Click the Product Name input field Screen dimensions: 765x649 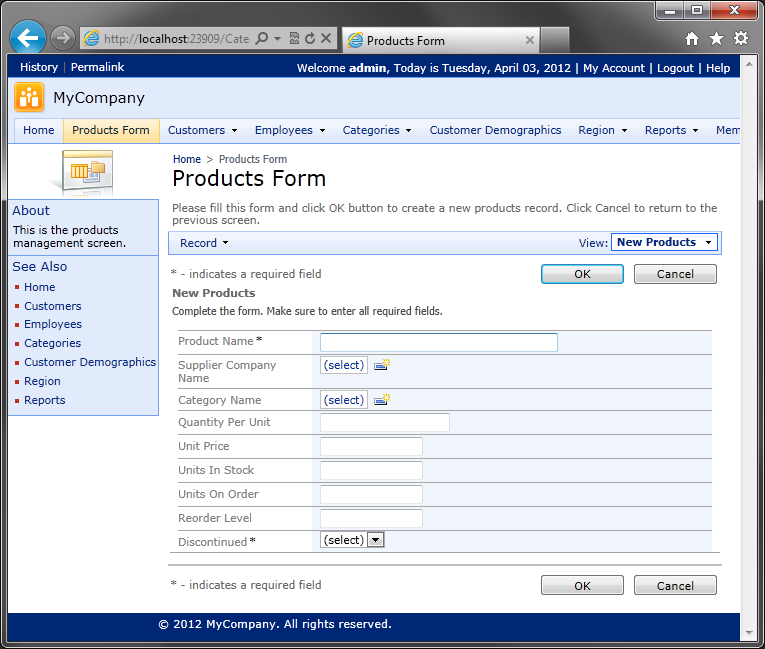pos(439,343)
